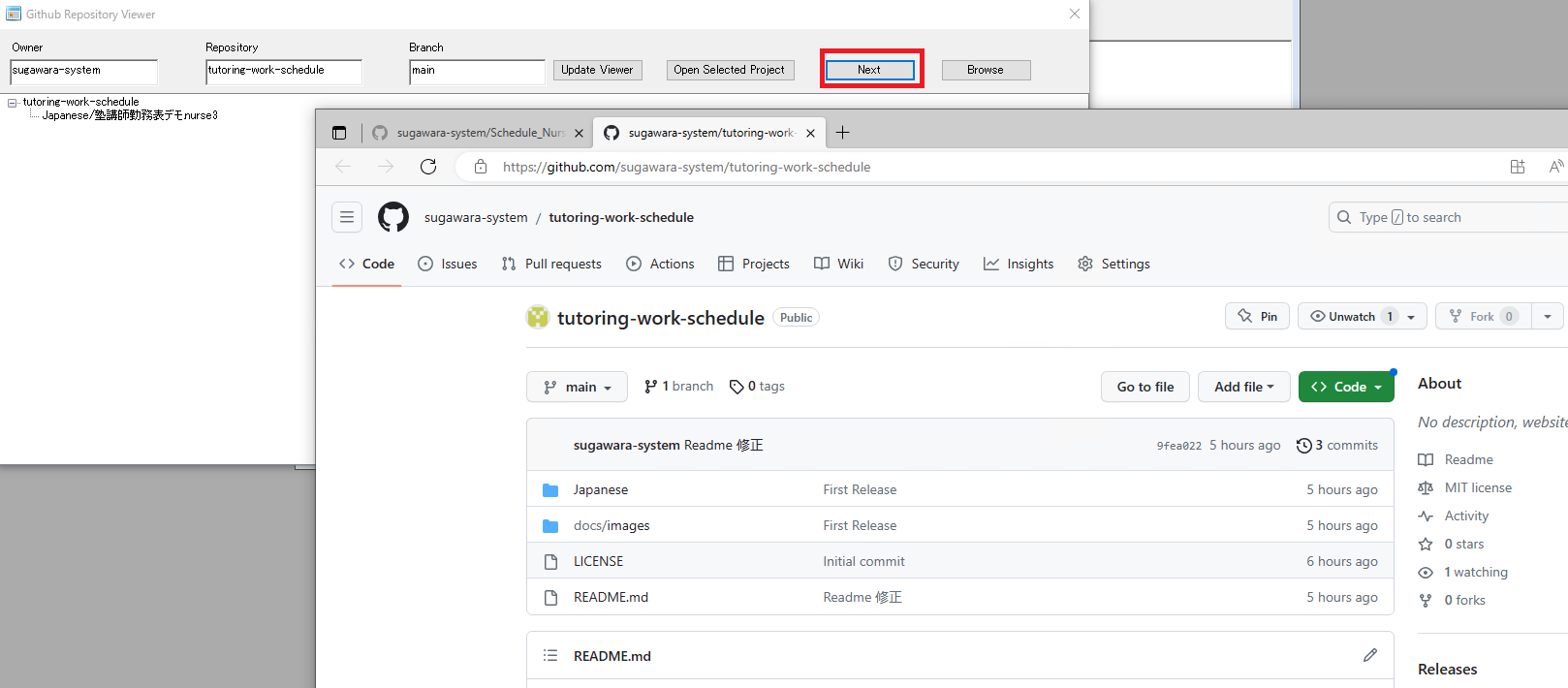Select the Issues tab
The image size is (1568, 688).
coord(448,264)
